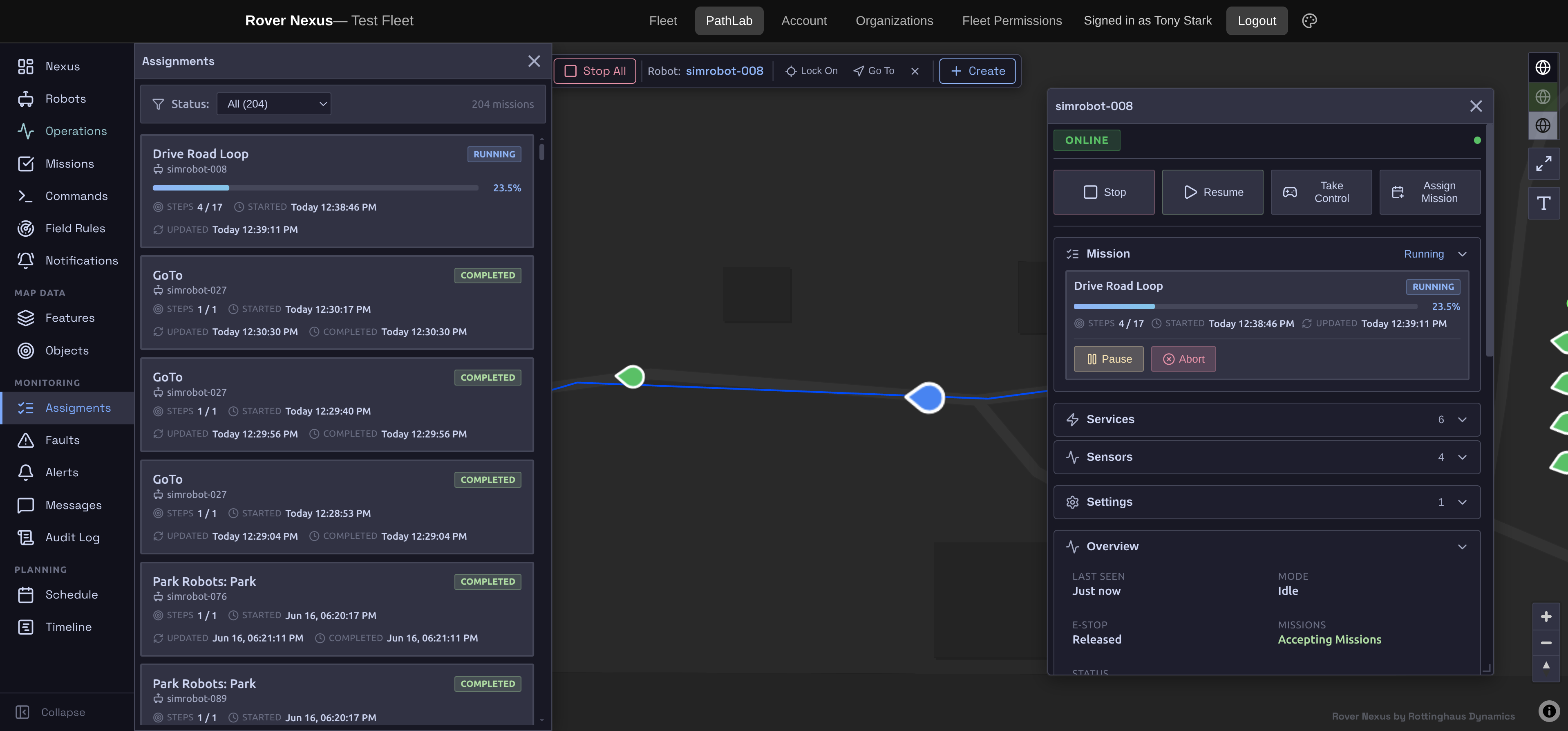Click the Assignments list scrollbar thumb
This screenshot has height=731, width=1568.
pyautogui.click(x=542, y=152)
